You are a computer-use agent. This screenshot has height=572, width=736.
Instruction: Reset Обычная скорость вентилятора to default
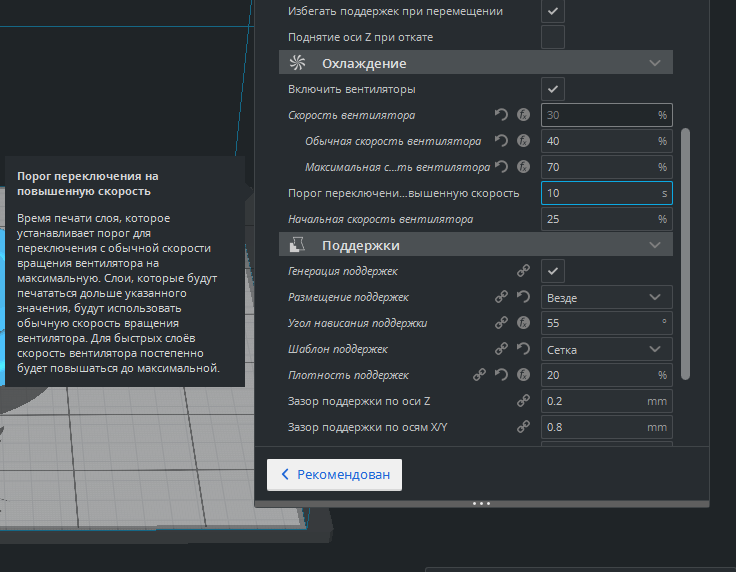tap(501, 141)
